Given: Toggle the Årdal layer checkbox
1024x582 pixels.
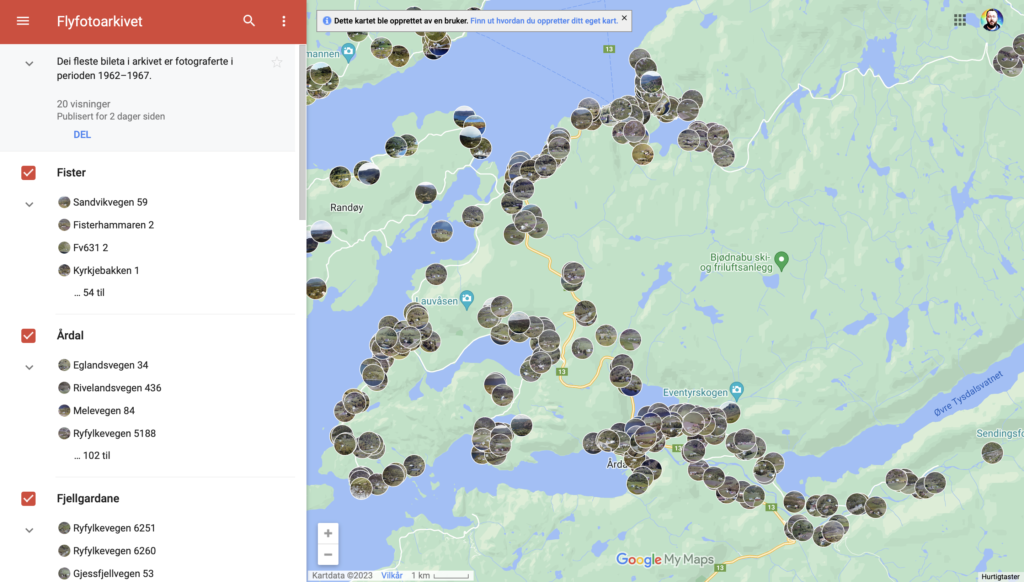Looking at the screenshot, I should tap(28, 336).
